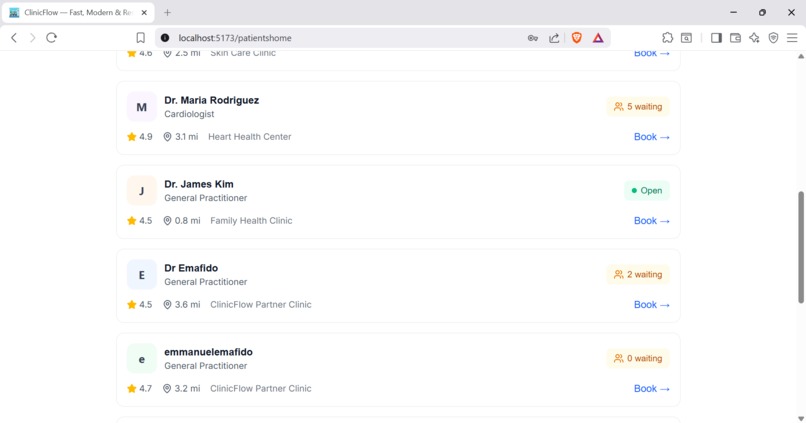Click the 4.9 star rating

click(139, 137)
